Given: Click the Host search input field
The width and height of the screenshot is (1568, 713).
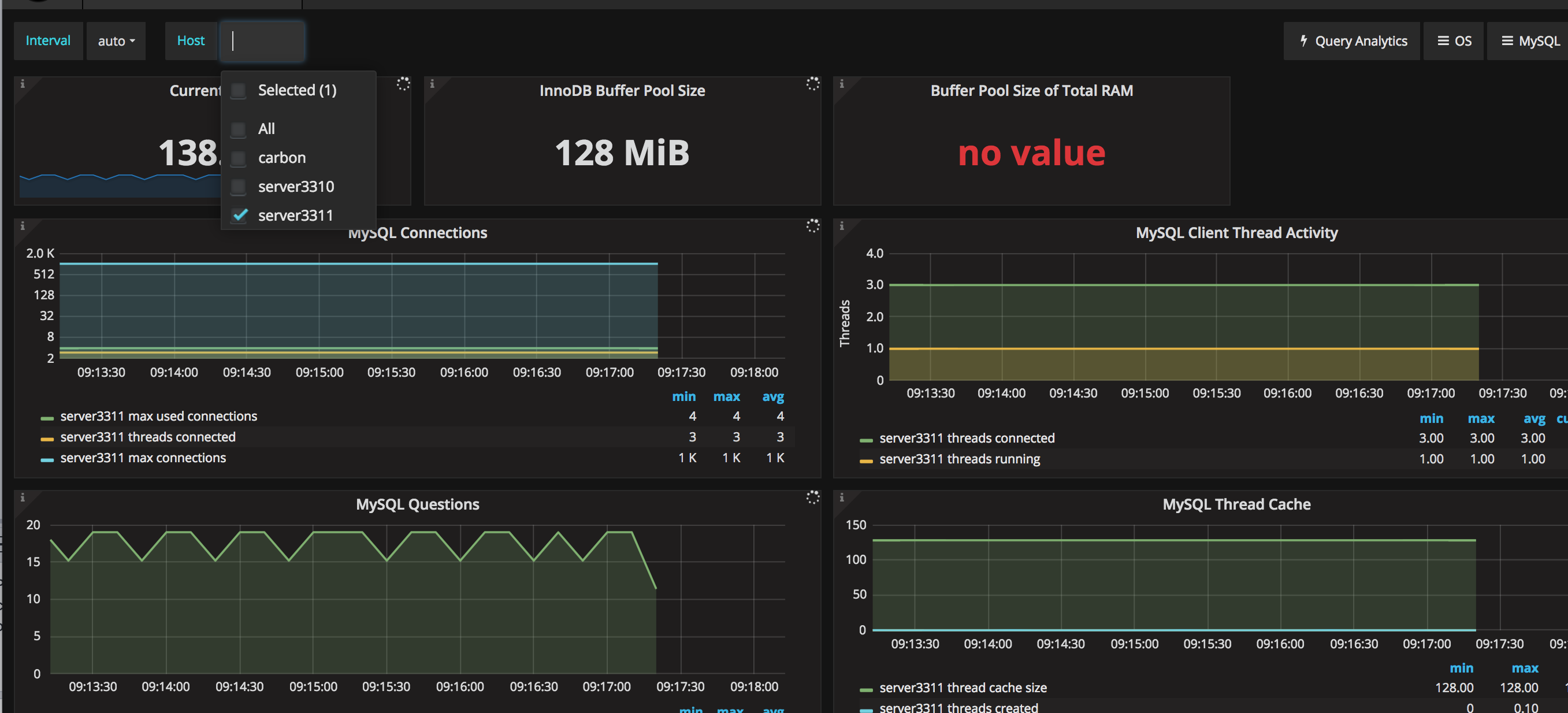Looking at the screenshot, I should click(262, 41).
